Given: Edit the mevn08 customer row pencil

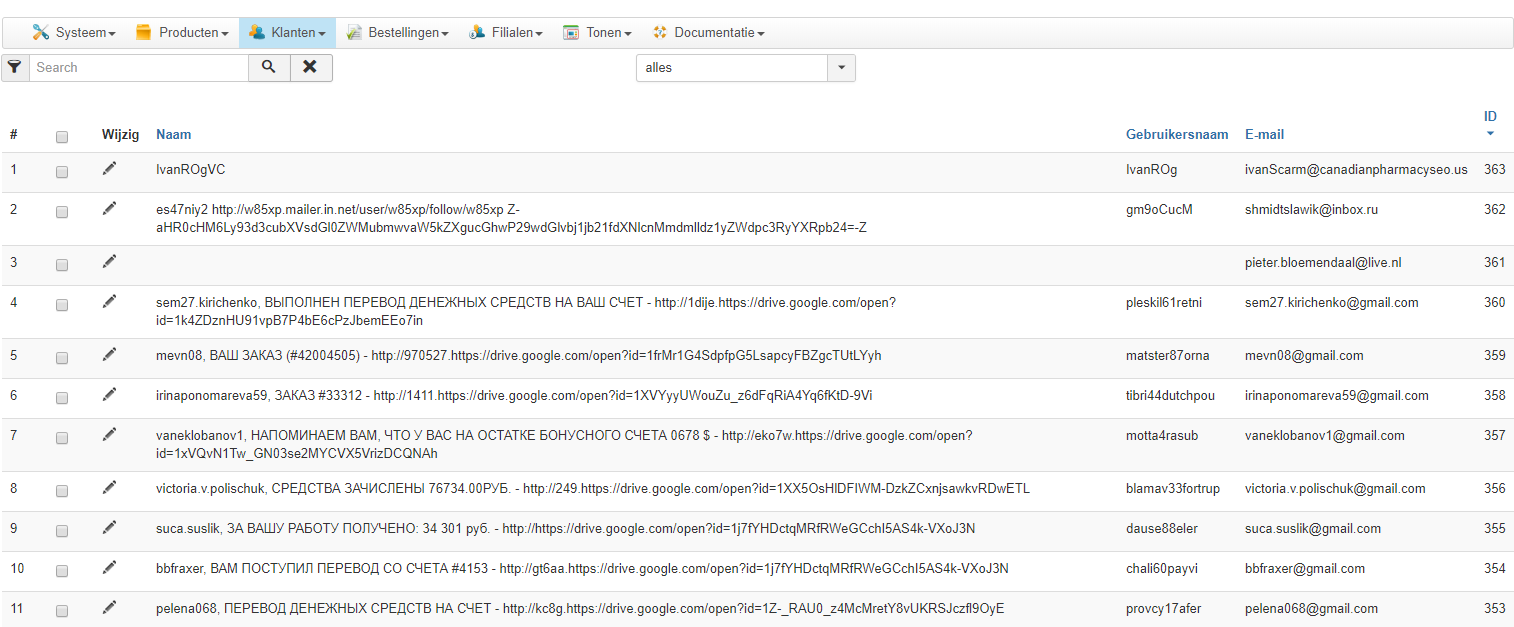Looking at the screenshot, I should [109, 355].
